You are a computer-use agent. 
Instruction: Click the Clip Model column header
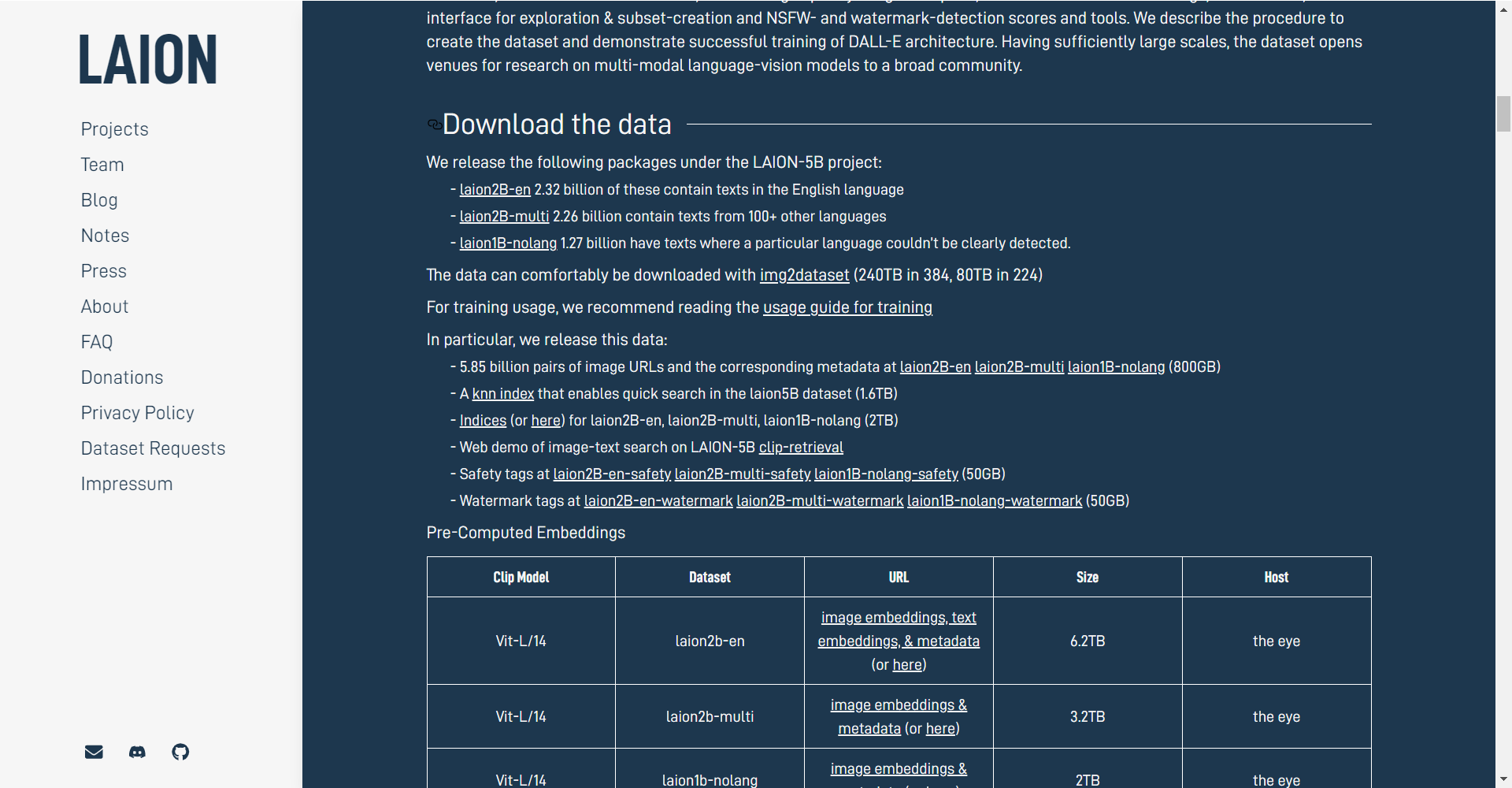tap(521, 578)
